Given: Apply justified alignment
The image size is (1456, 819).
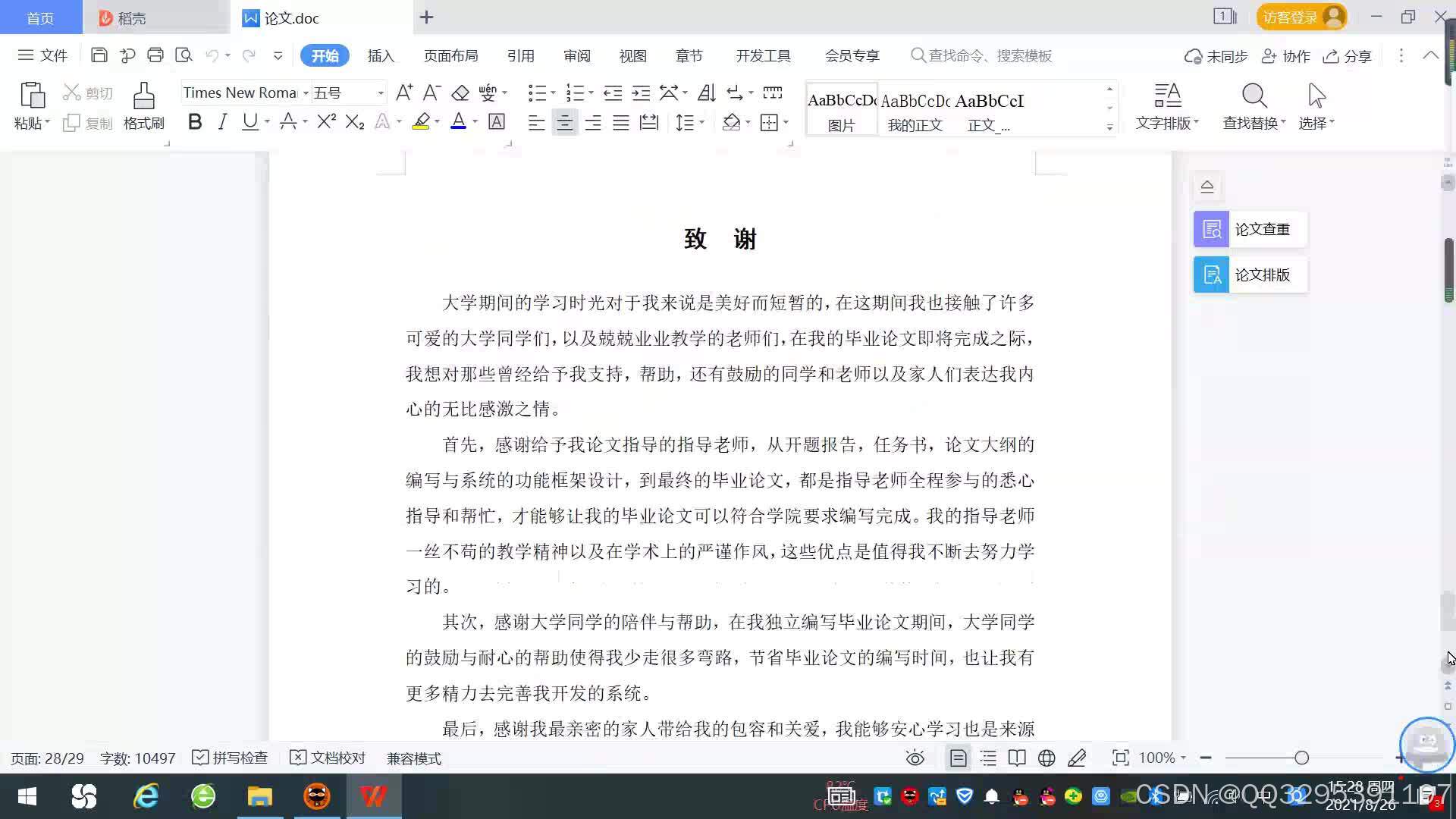Looking at the screenshot, I should coord(621,122).
